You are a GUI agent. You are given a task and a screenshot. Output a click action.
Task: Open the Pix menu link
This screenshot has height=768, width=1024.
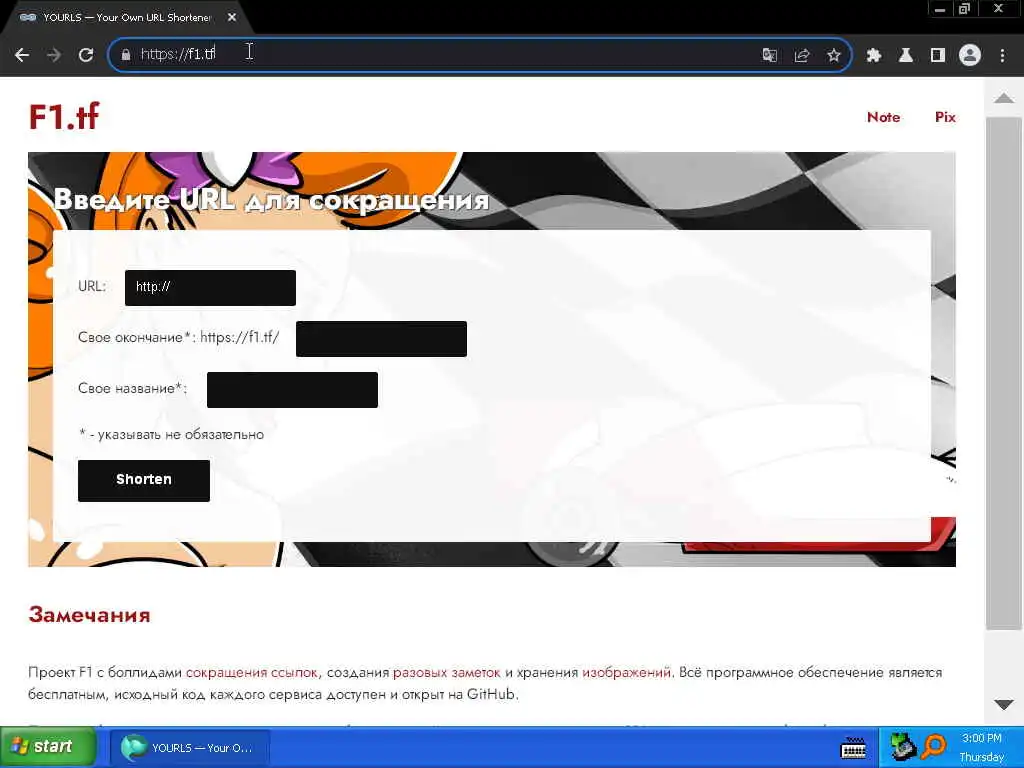(x=945, y=117)
